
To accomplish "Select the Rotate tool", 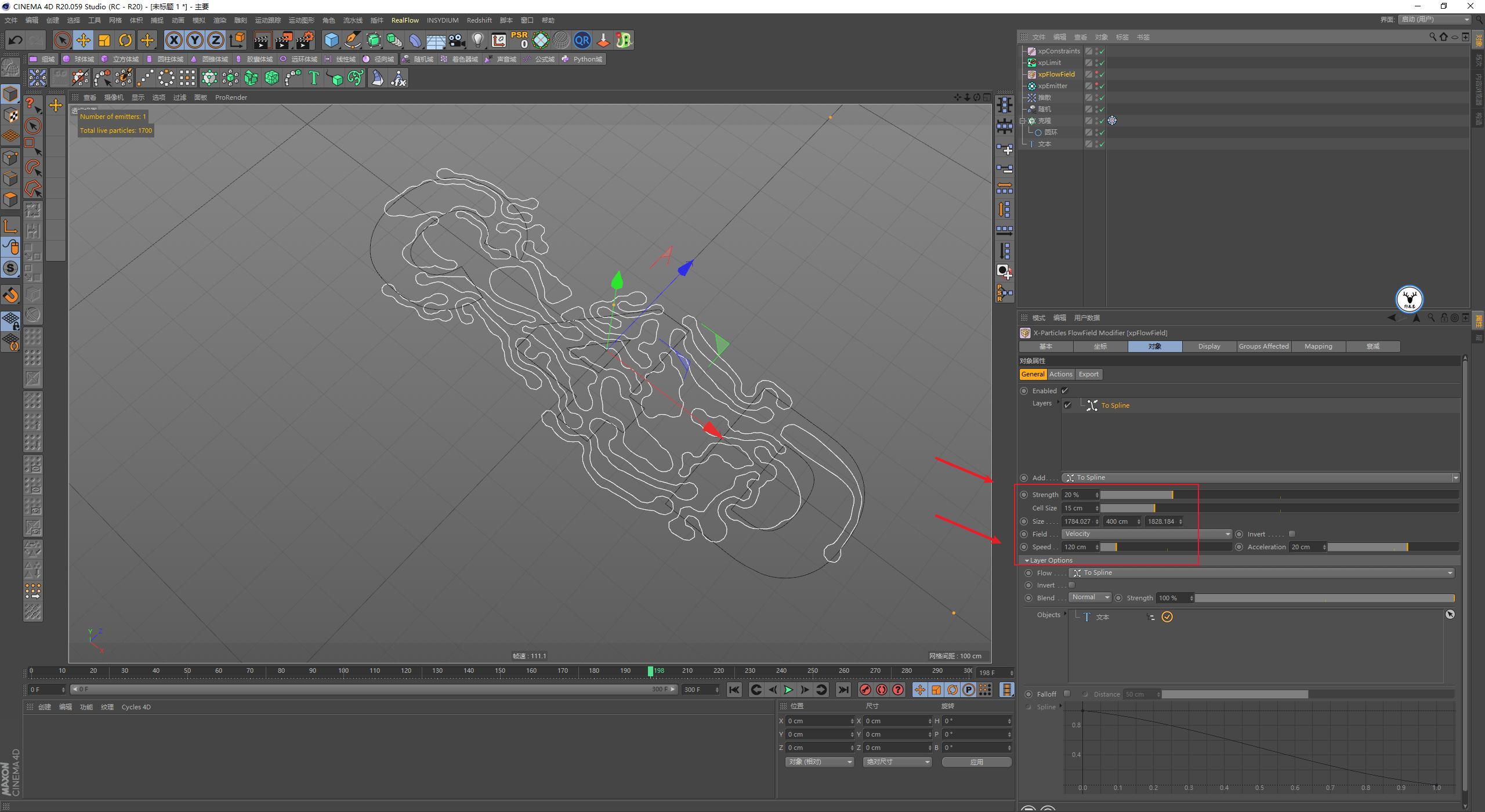I will point(125,40).
